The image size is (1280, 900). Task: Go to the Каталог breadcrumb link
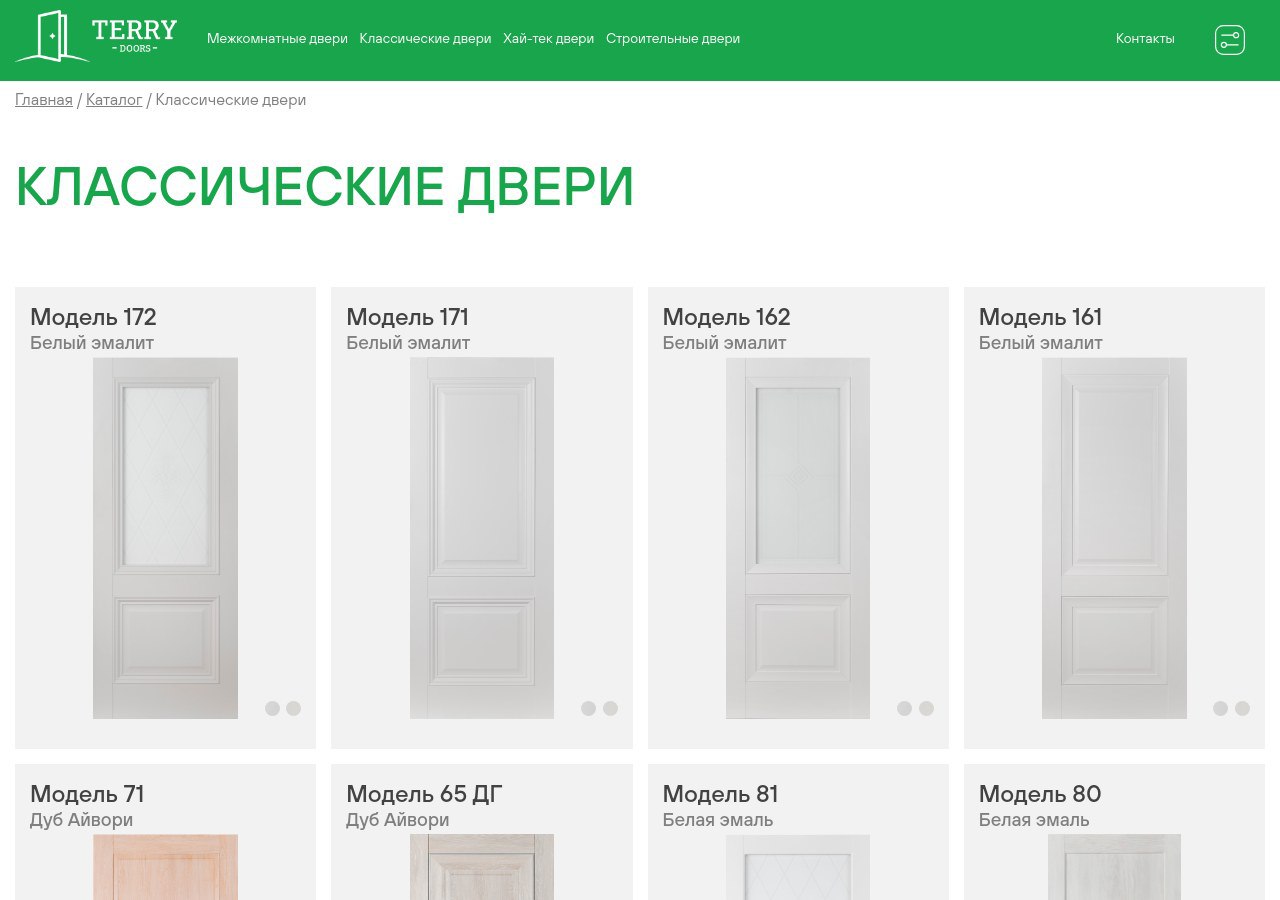[x=114, y=100]
